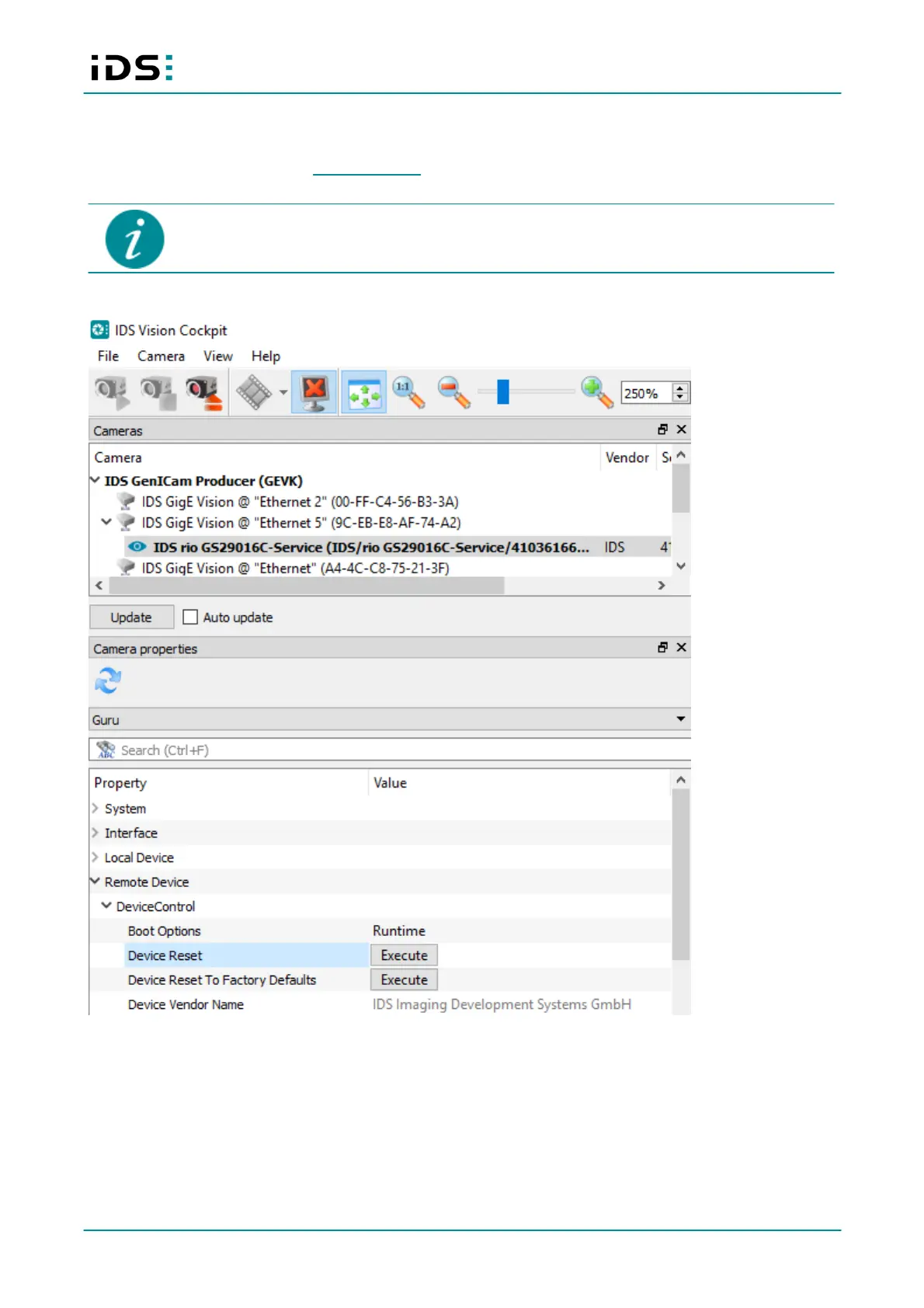Screen dimensions: 924x1308
Task: Expand the Local Device property node
Action: tap(95, 858)
